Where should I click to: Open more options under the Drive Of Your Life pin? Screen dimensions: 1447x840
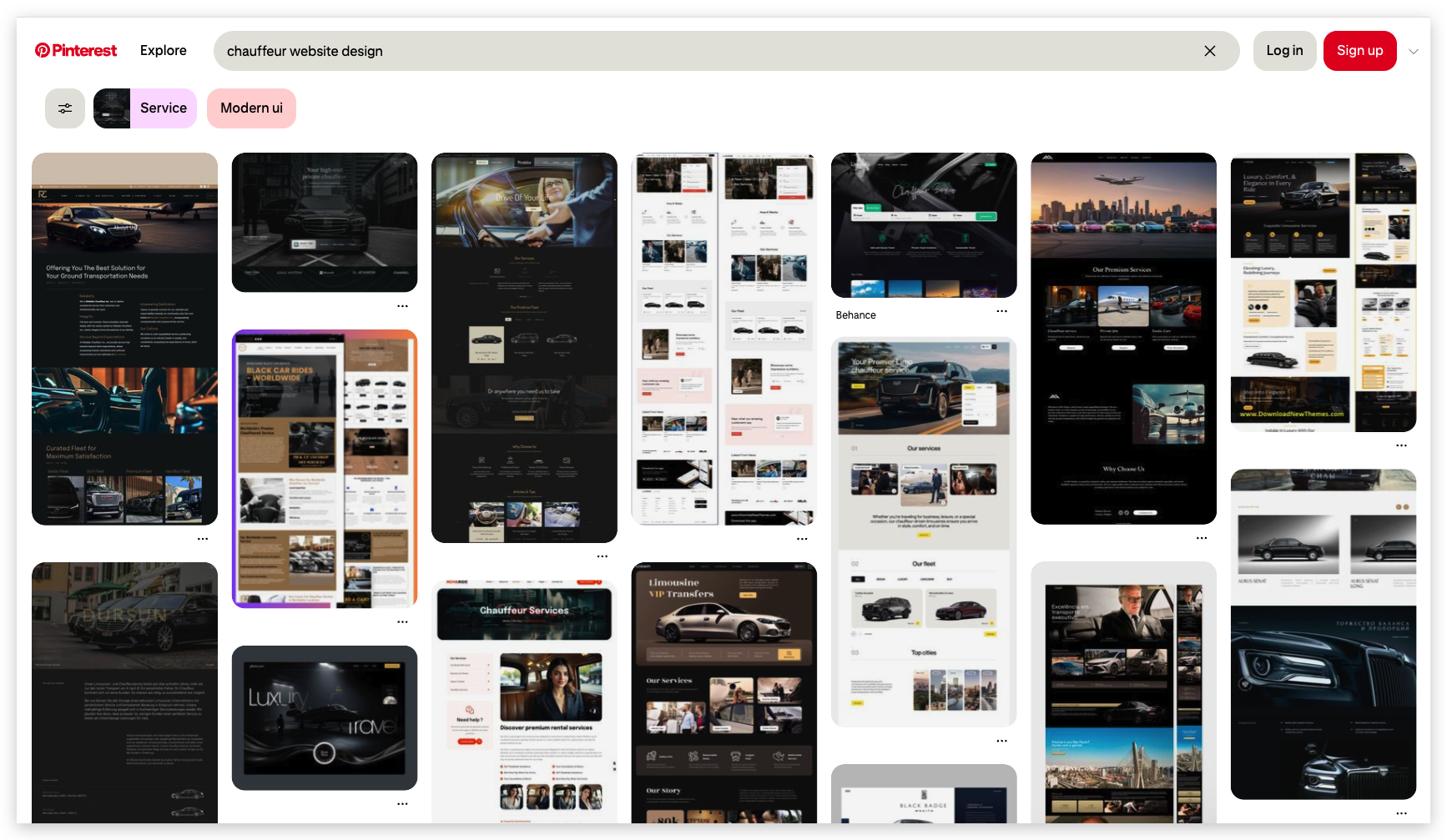(602, 556)
